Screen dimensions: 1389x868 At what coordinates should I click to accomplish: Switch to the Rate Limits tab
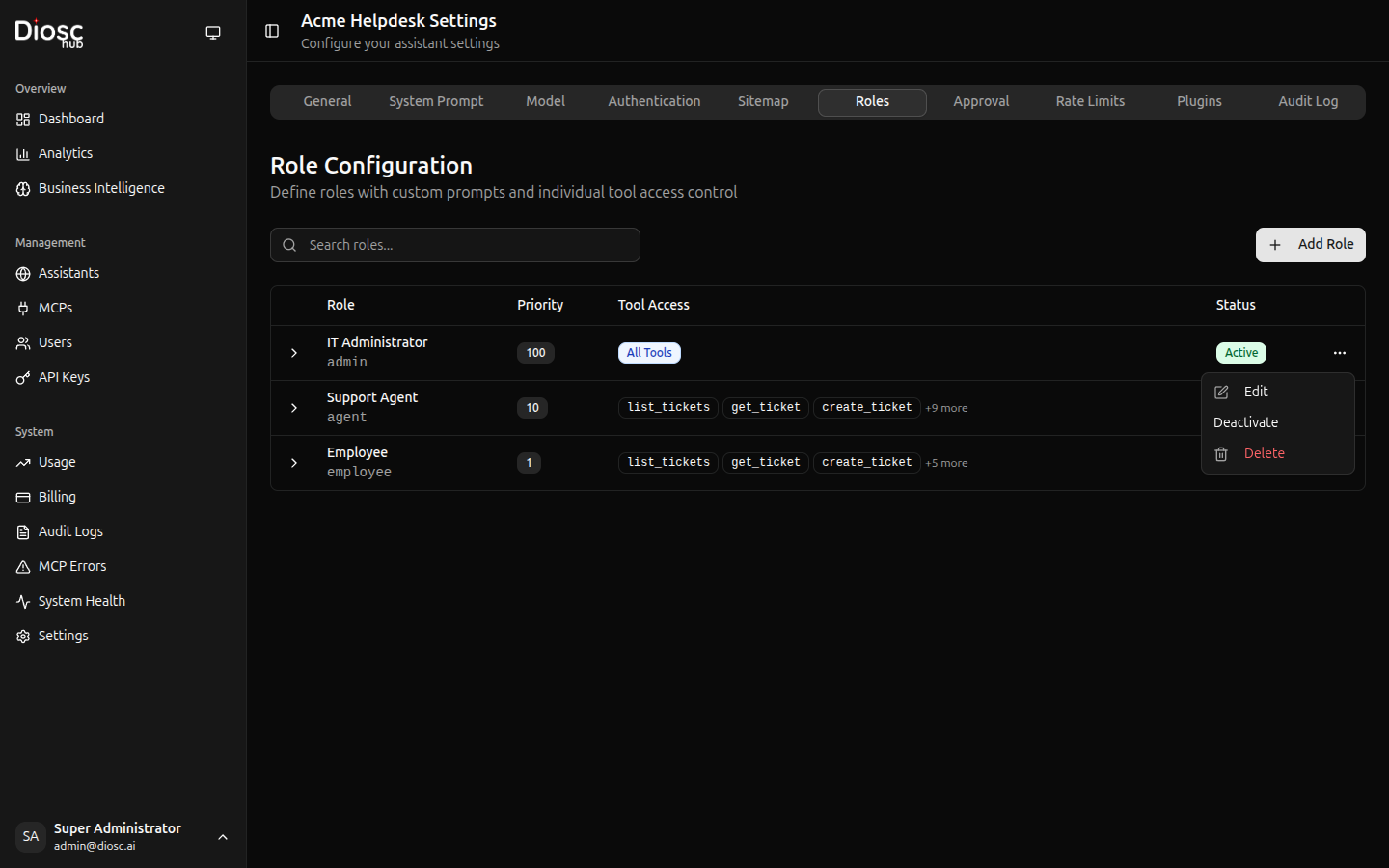pos(1090,101)
